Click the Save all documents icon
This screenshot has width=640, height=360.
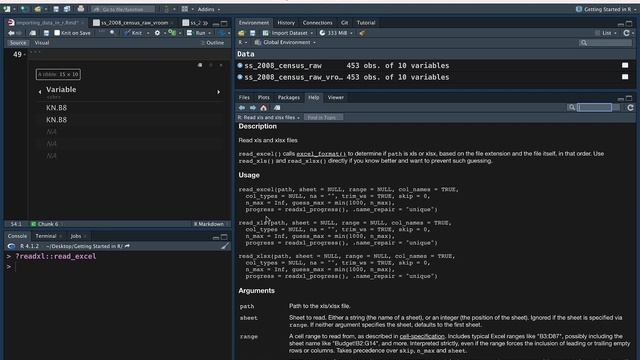point(67,9)
